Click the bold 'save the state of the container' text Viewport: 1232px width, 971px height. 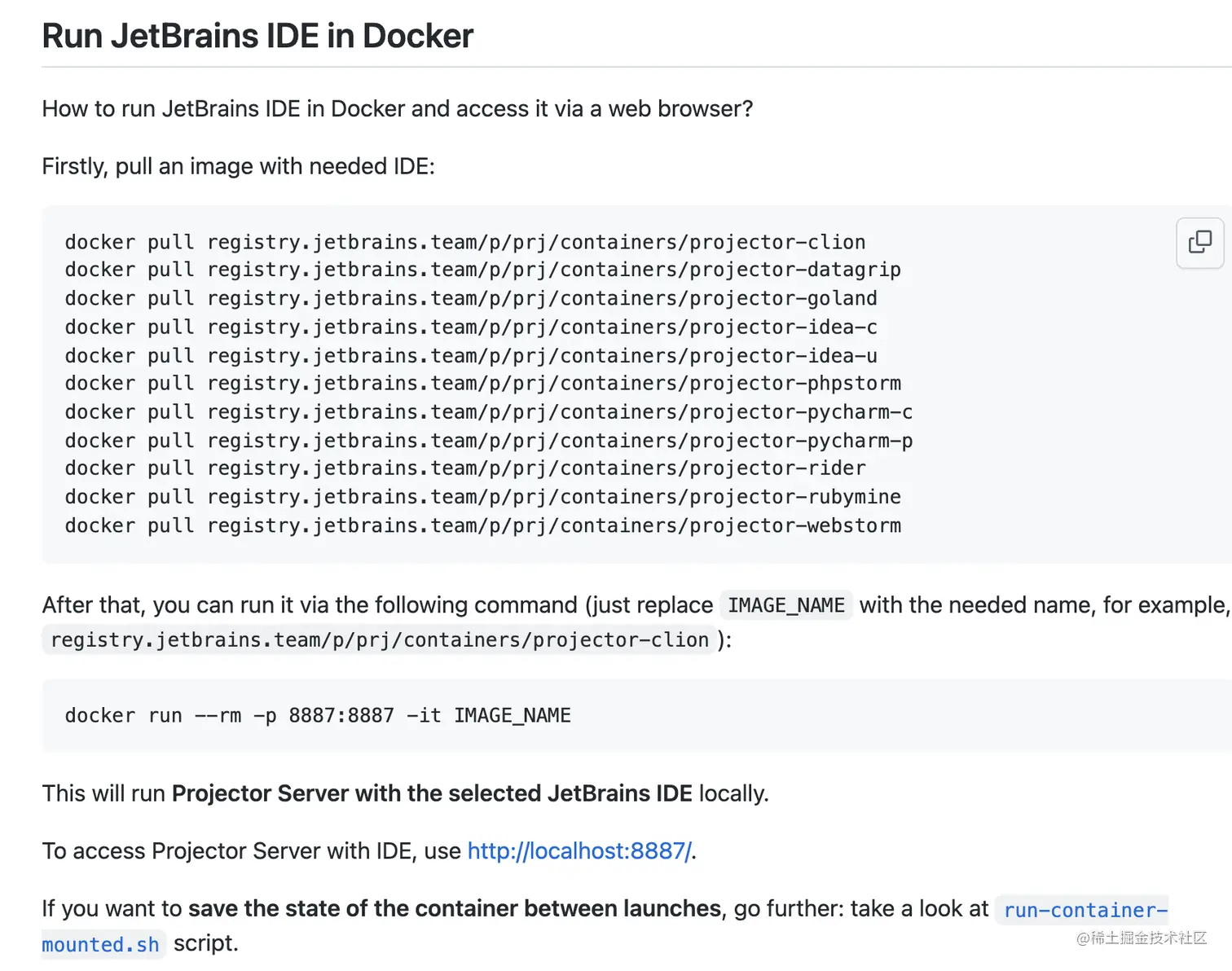coord(455,908)
